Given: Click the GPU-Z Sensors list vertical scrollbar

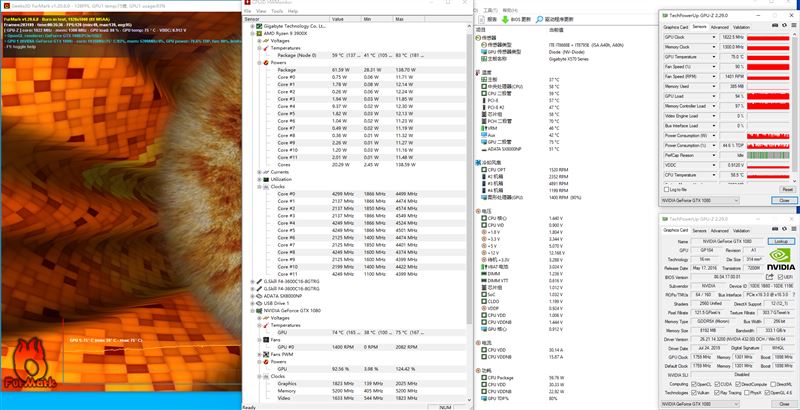Looking at the screenshot, I should (x=795, y=105).
